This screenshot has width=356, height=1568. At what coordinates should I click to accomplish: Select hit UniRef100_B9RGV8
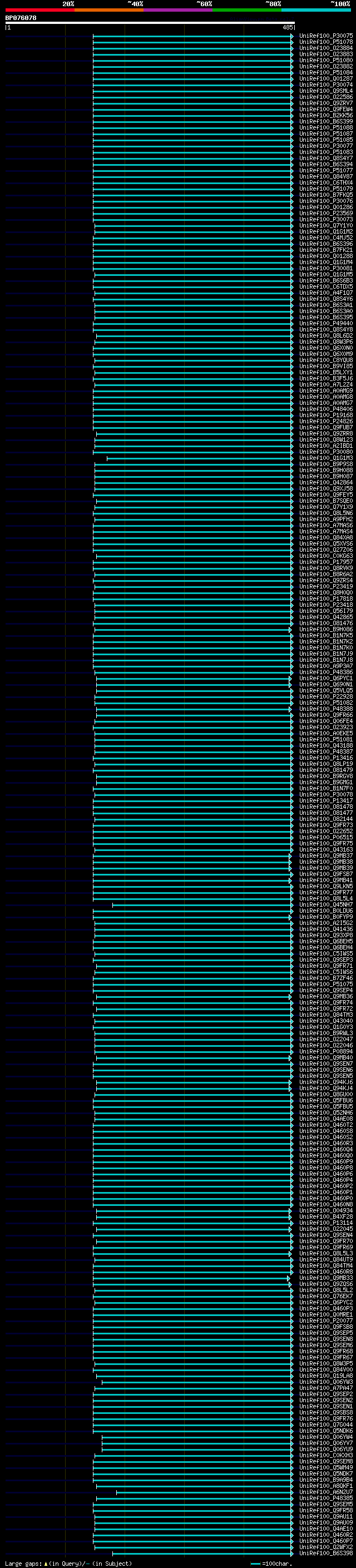[x=326, y=776]
